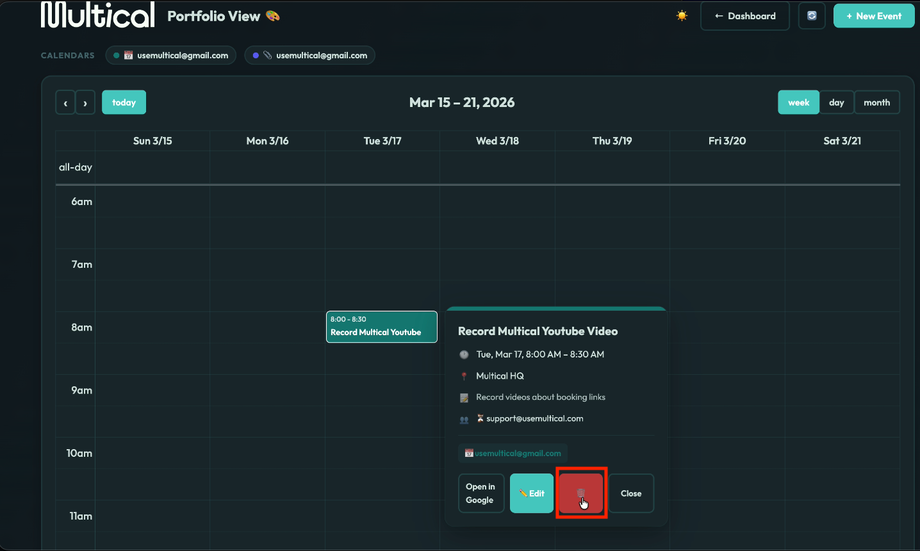The height and width of the screenshot is (551, 920).
Task: Click the Multical HQ location text
Action: coord(500,376)
